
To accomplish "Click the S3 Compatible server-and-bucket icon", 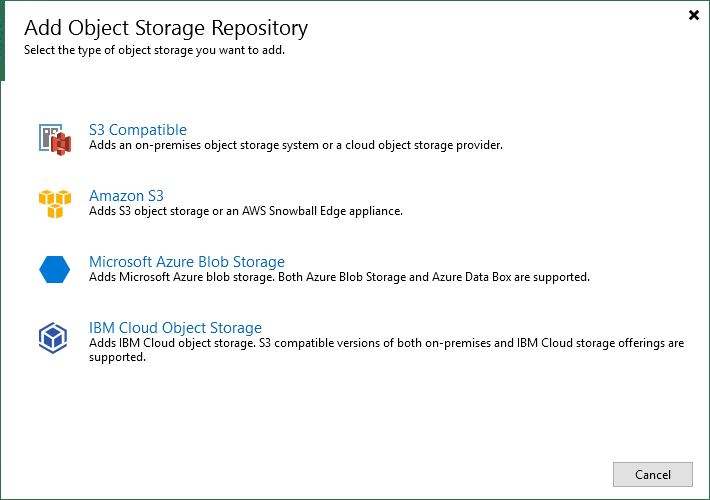I will (x=55, y=139).
